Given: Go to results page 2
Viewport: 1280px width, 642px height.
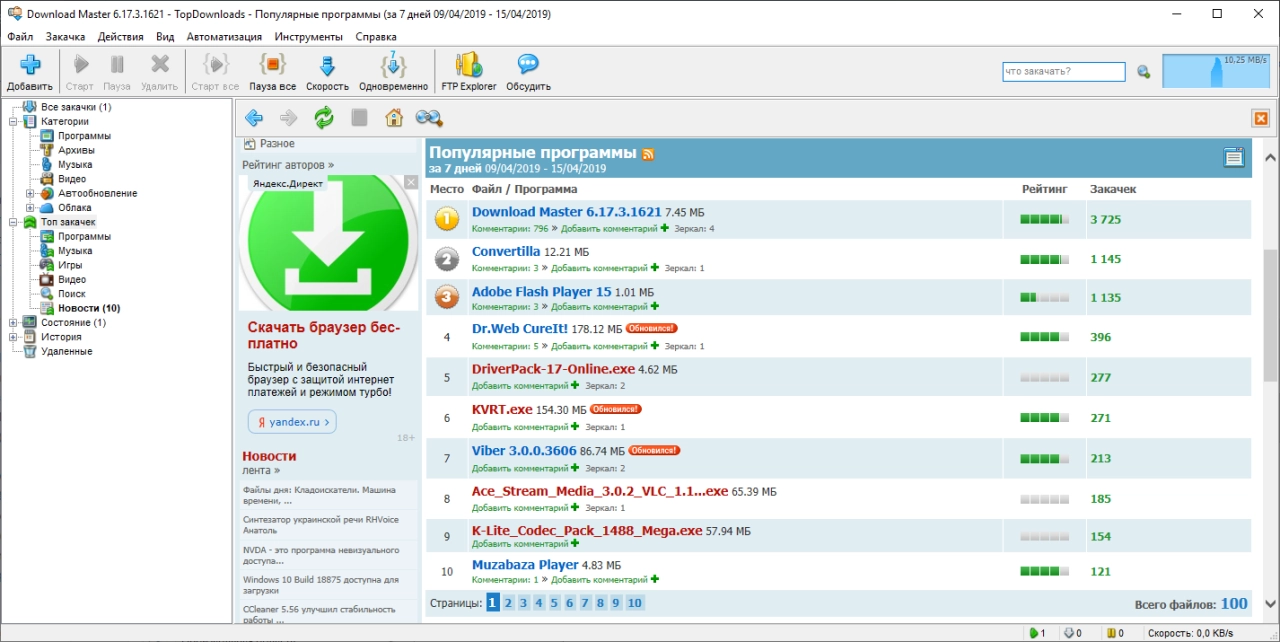Looking at the screenshot, I should click(508, 603).
